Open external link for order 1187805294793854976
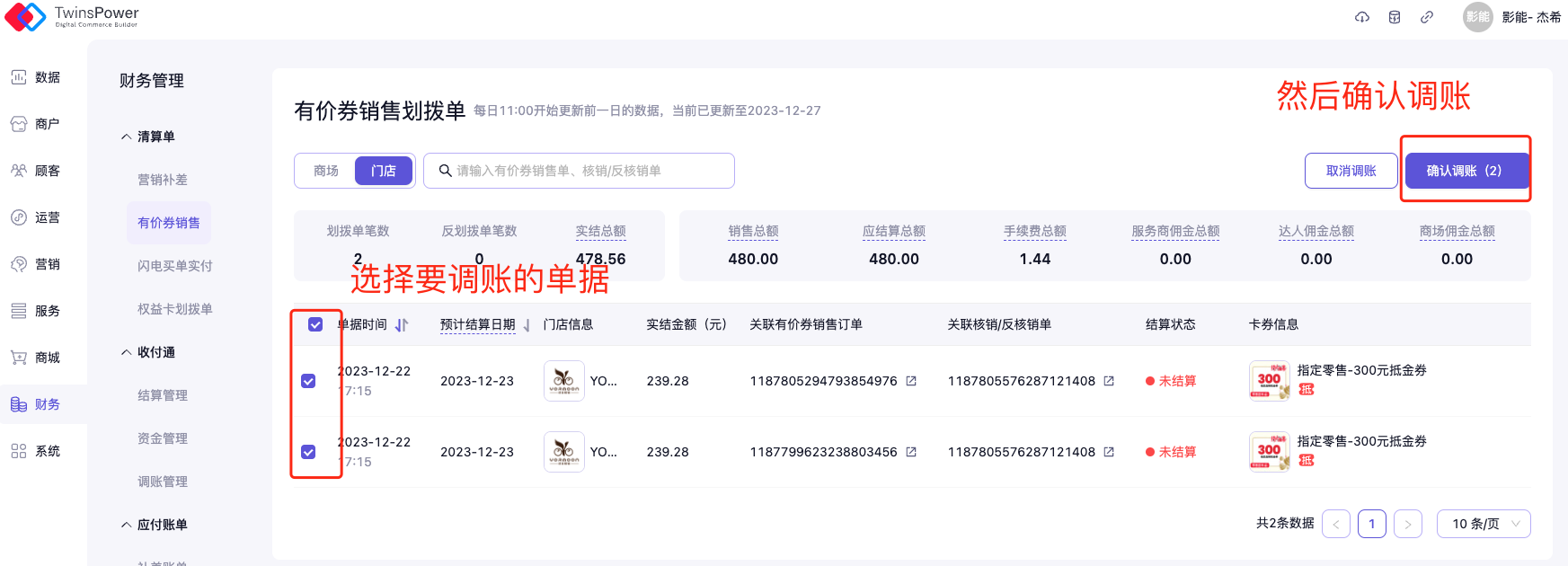The width and height of the screenshot is (1568, 566). point(911,381)
